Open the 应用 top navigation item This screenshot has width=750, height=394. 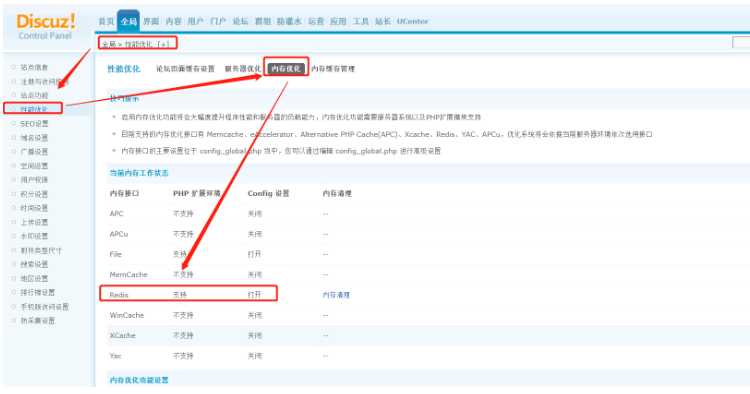point(338,21)
